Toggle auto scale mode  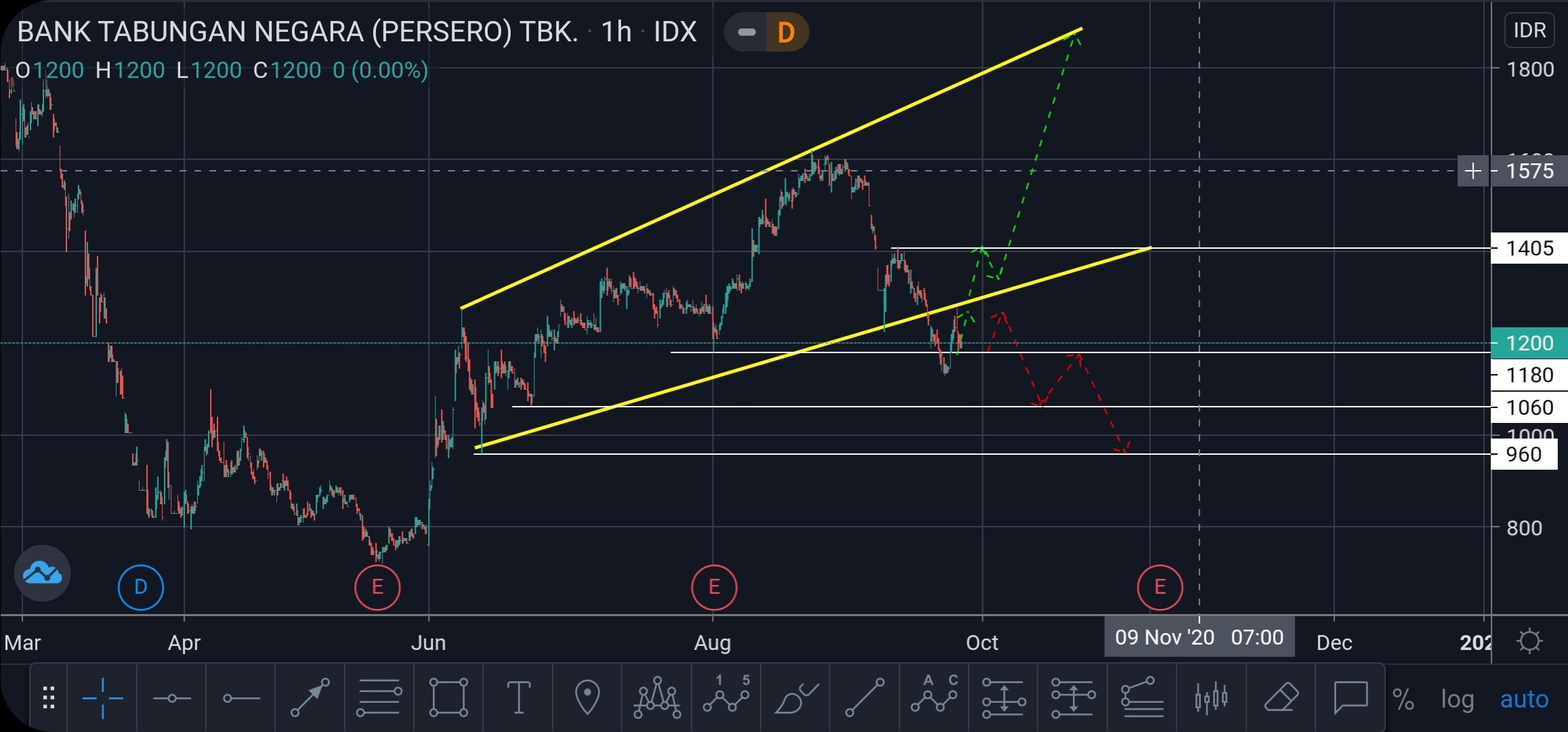tap(1524, 699)
